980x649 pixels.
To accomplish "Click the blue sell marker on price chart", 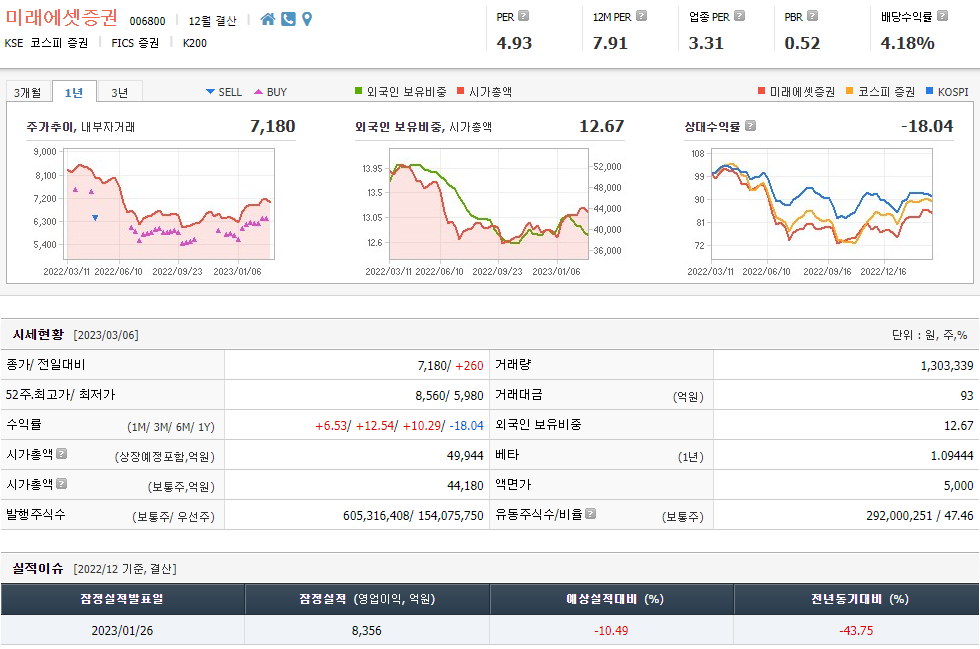I will (95, 218).
